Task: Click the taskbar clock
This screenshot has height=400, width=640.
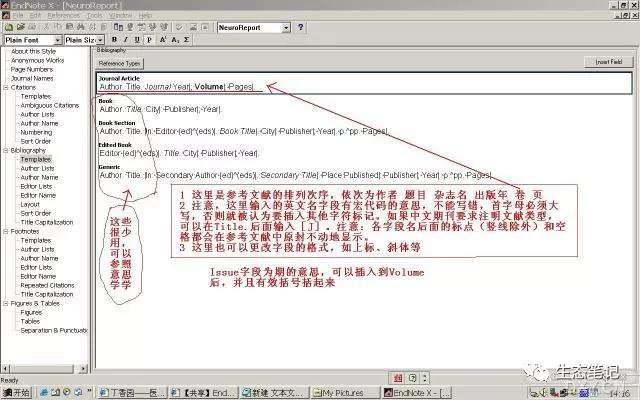Action: (620, 393)
